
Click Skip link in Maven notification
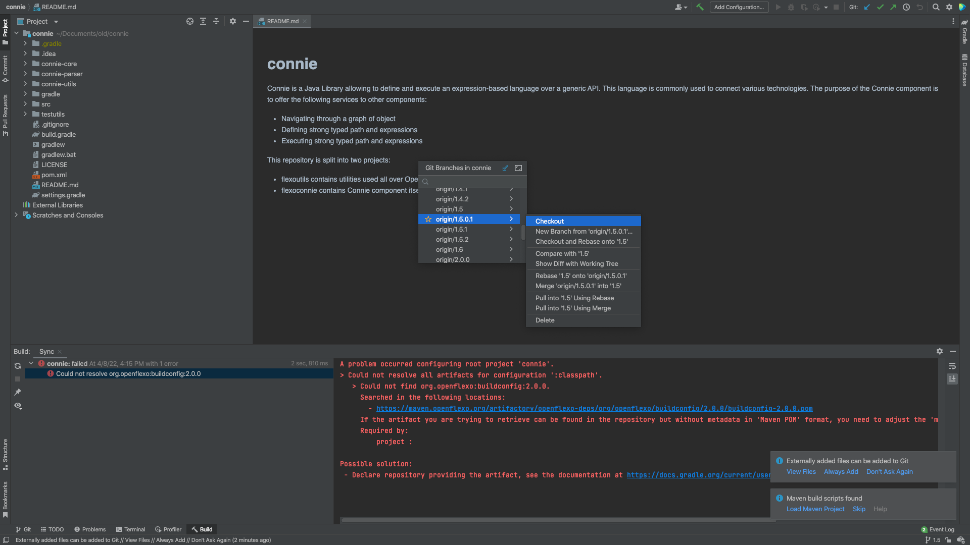[859, 509]
